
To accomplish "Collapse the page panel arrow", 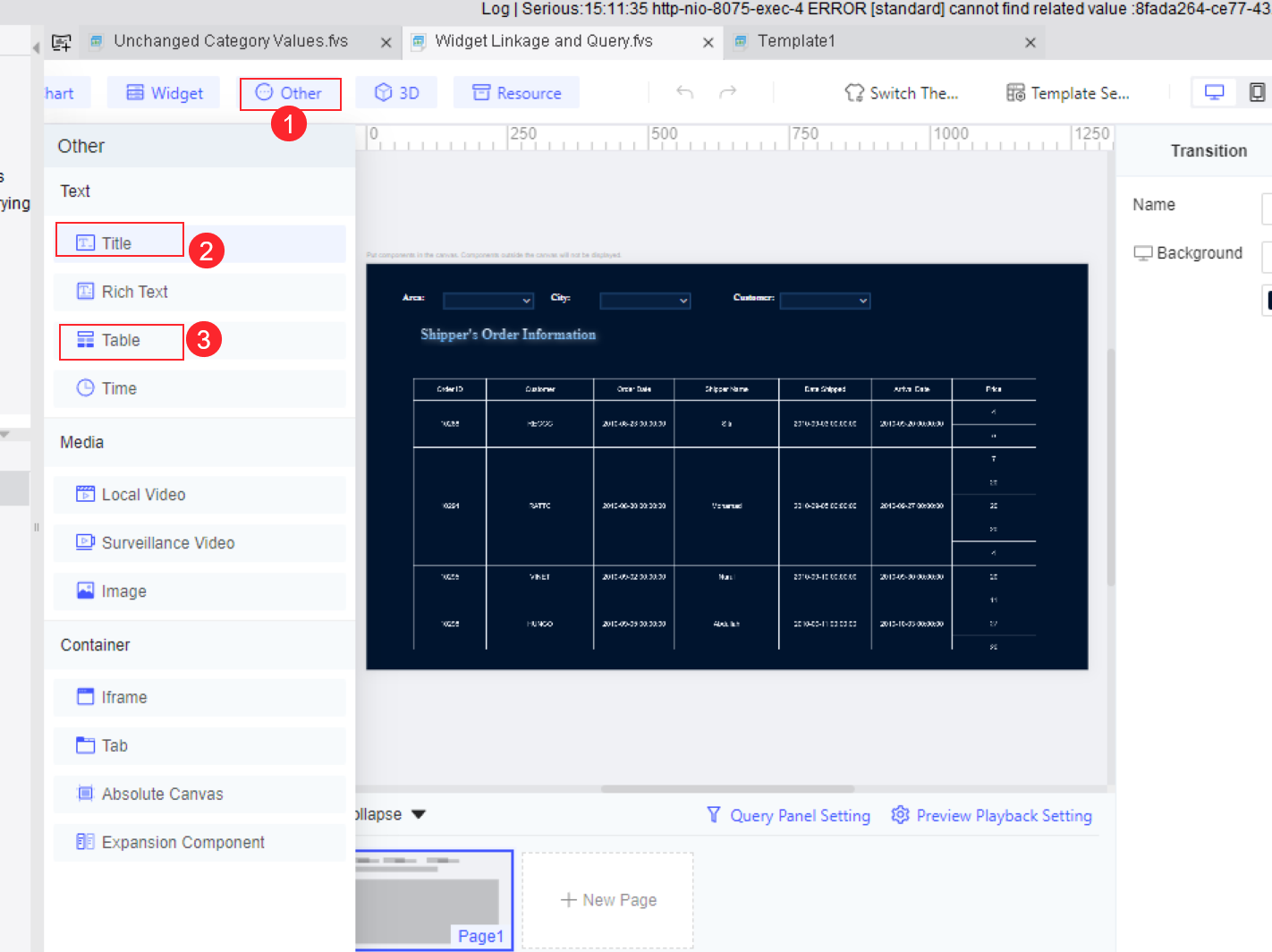I will pos(419,814).
